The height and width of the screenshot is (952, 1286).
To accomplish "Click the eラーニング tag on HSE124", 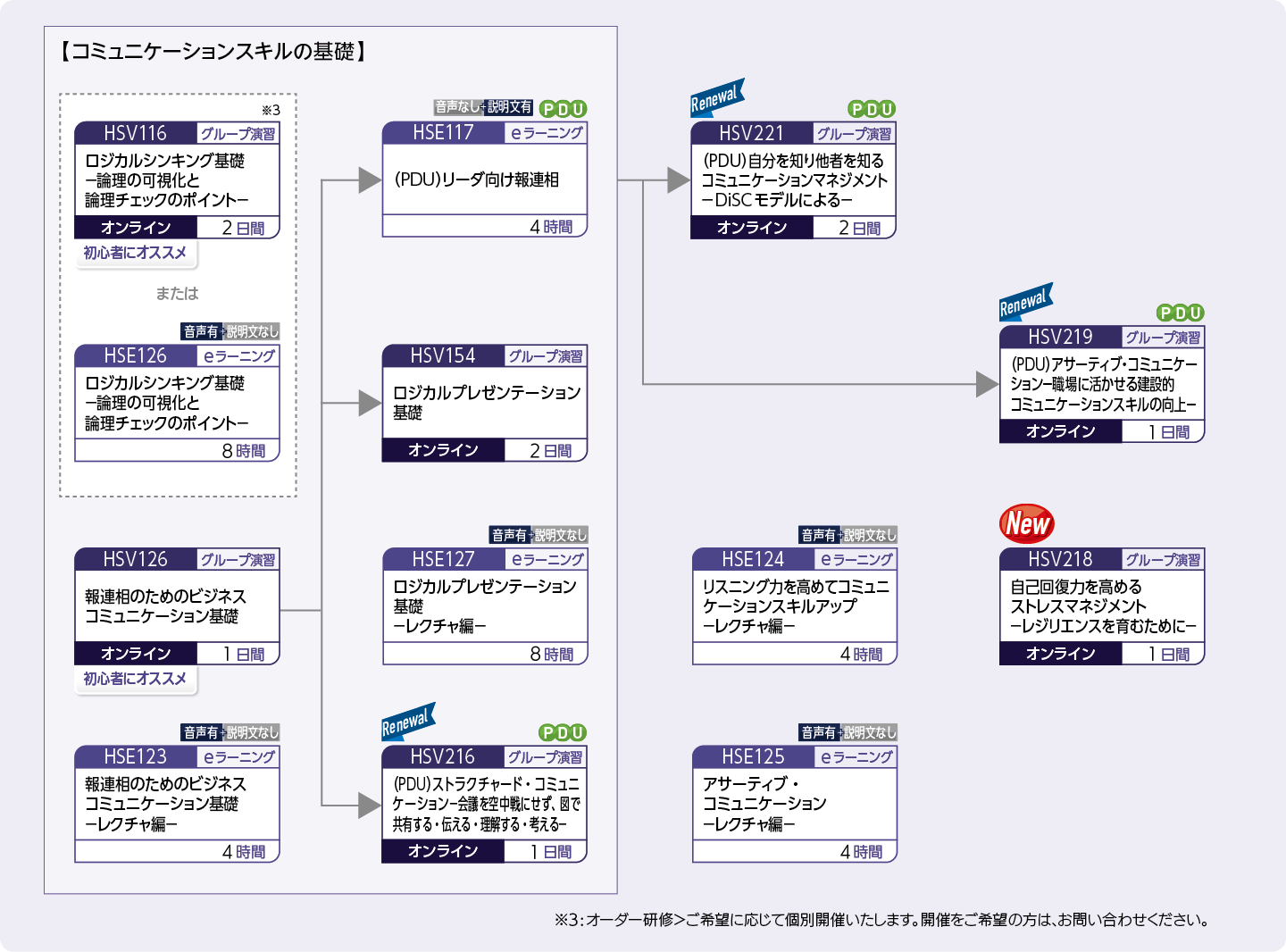I will (x=856, y=560).
